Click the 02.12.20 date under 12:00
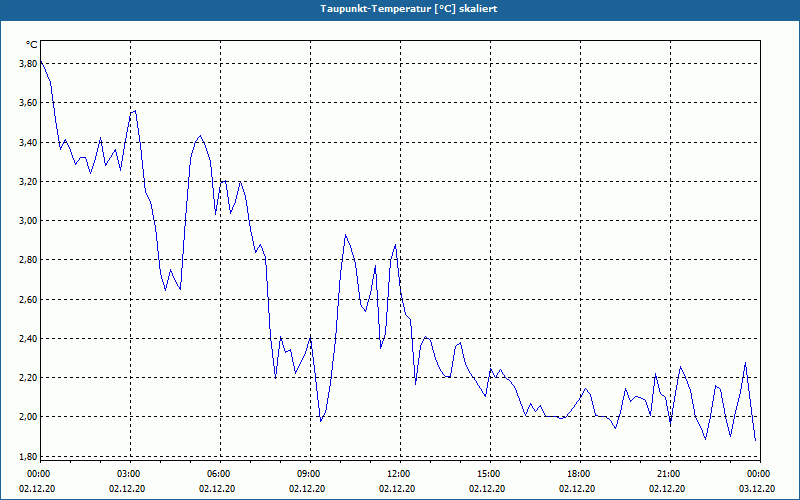 click(397, 489)
